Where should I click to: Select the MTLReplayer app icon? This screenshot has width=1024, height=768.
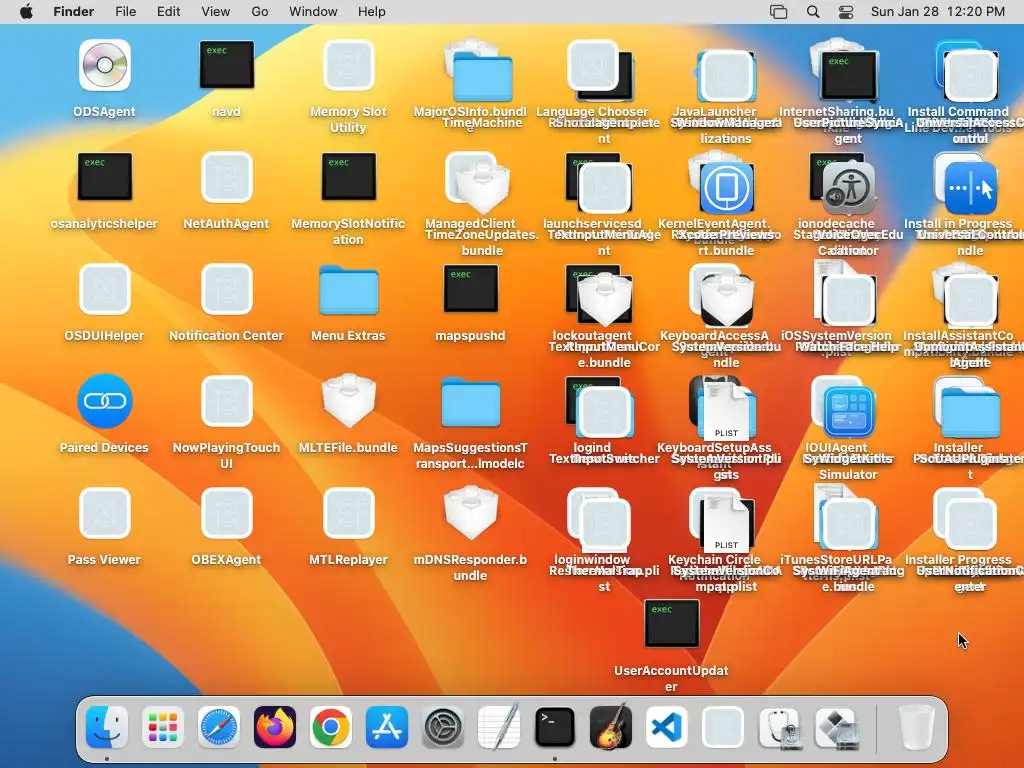(x=349, y=513)
